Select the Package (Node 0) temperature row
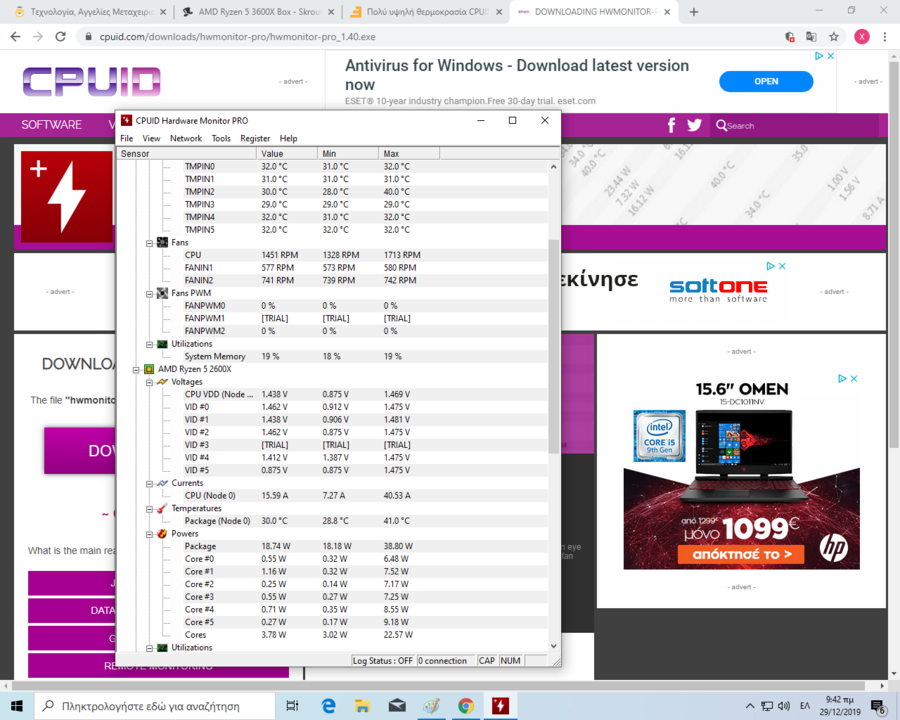 [x=332, y=521]
